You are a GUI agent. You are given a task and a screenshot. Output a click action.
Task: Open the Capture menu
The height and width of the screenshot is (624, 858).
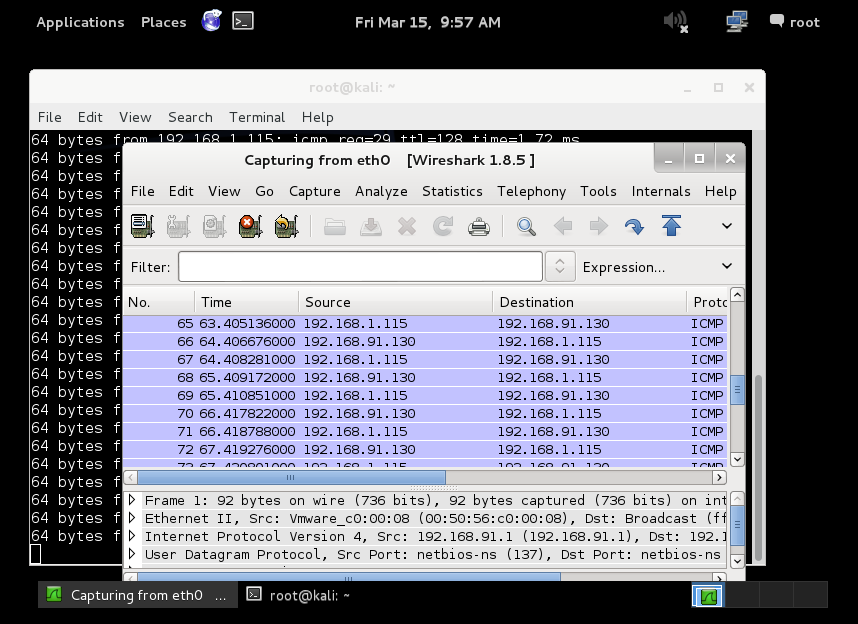[315, 191]
